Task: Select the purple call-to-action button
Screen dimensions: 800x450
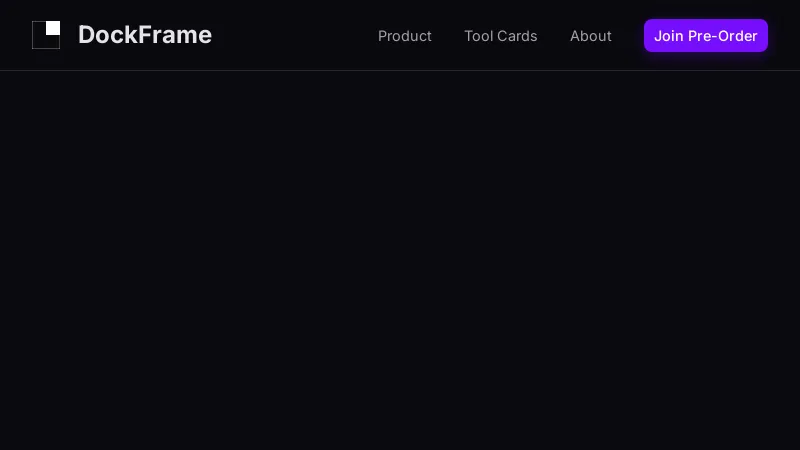Action: point(706,36)
